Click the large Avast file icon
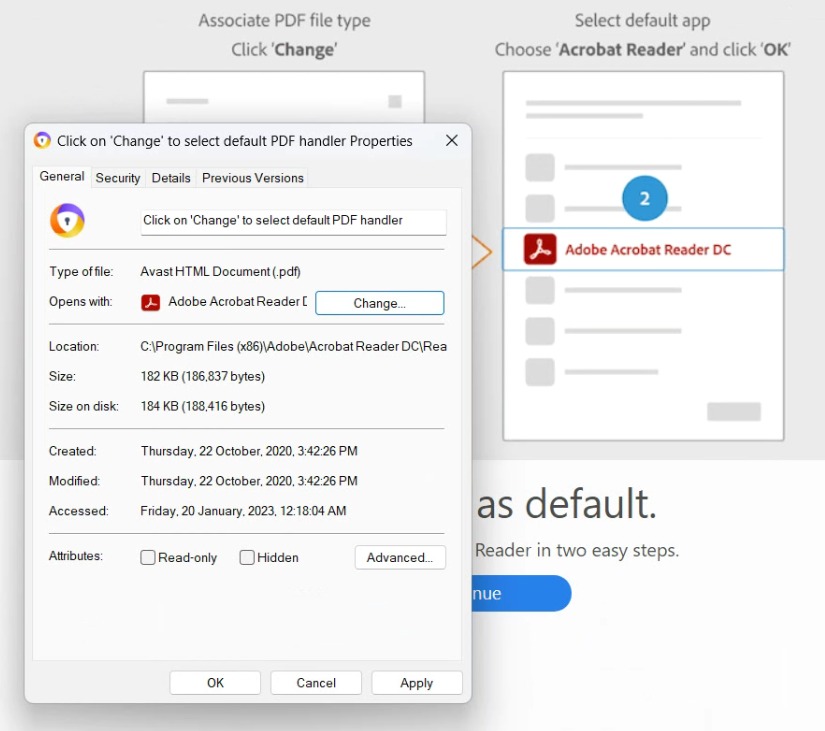 [x=67, y=221]
